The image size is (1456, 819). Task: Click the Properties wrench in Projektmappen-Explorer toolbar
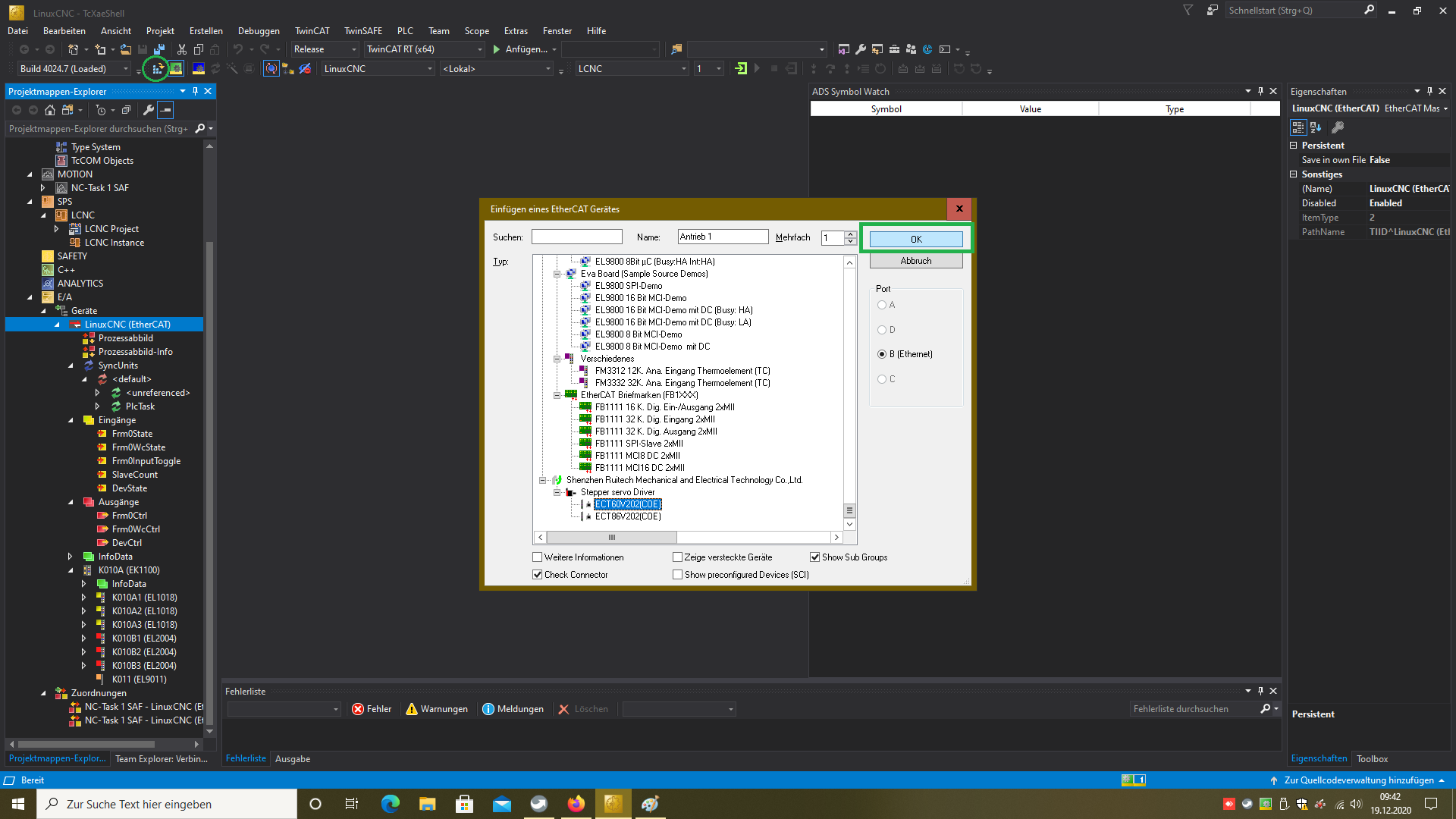pyautogui.click(x=149, y=110)
